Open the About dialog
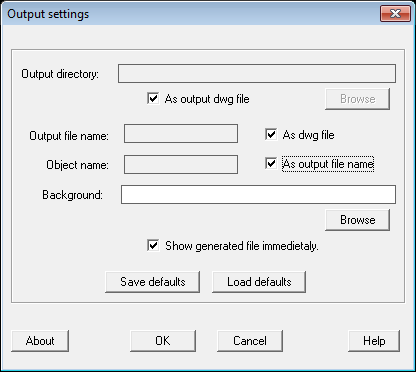416x372 pixels. tap(40, 341)
